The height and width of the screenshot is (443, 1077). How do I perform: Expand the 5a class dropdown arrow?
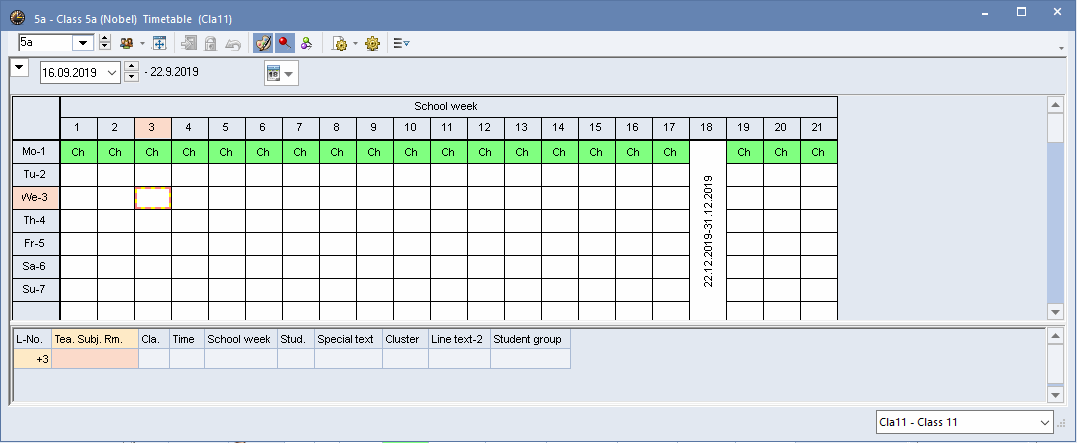(84, 43)
